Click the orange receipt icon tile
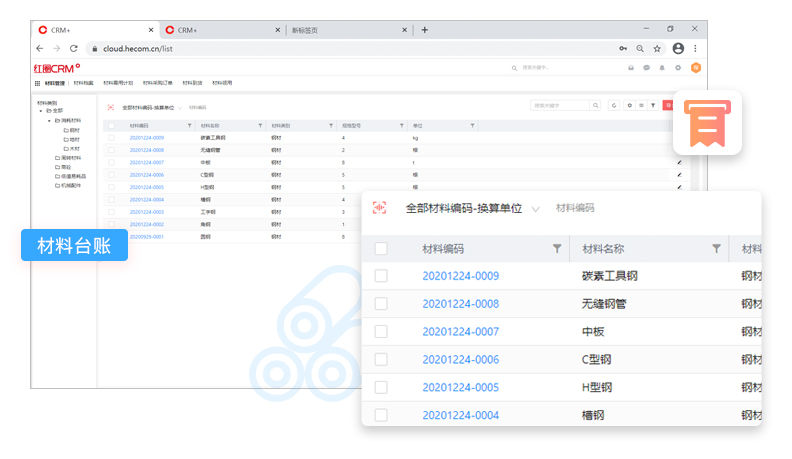The height and width of the screenshot is (459, 792). pyautogui.click(x=707, y=123)
